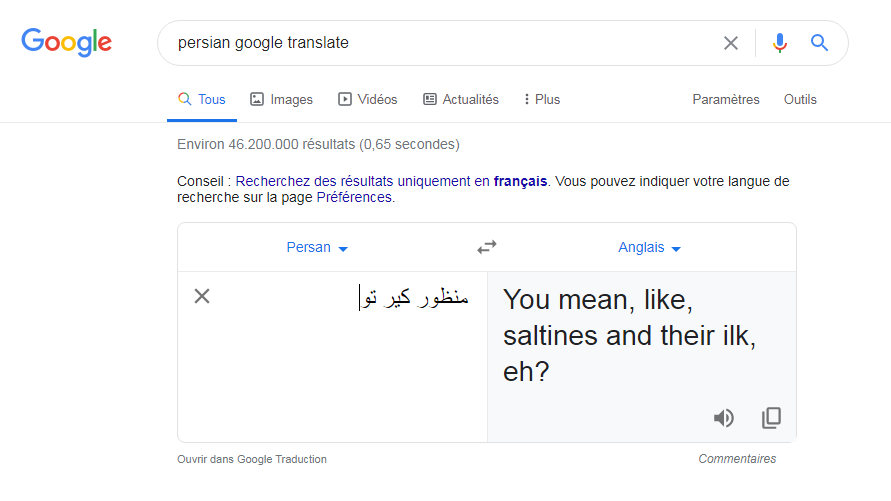This screenshot has width=891, height=501.
Task: Follow link for results only in français
Action: pyautogui.click(x=391, y=181)
